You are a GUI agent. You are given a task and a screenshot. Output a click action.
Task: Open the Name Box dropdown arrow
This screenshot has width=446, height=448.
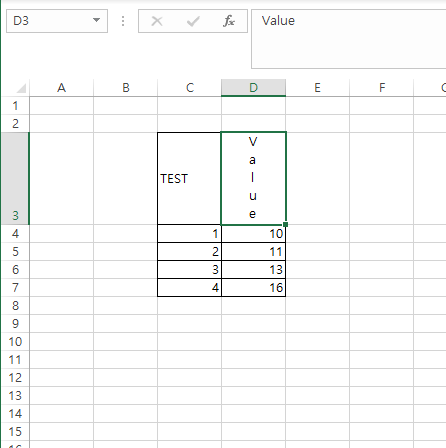click(x=96, y=20)
